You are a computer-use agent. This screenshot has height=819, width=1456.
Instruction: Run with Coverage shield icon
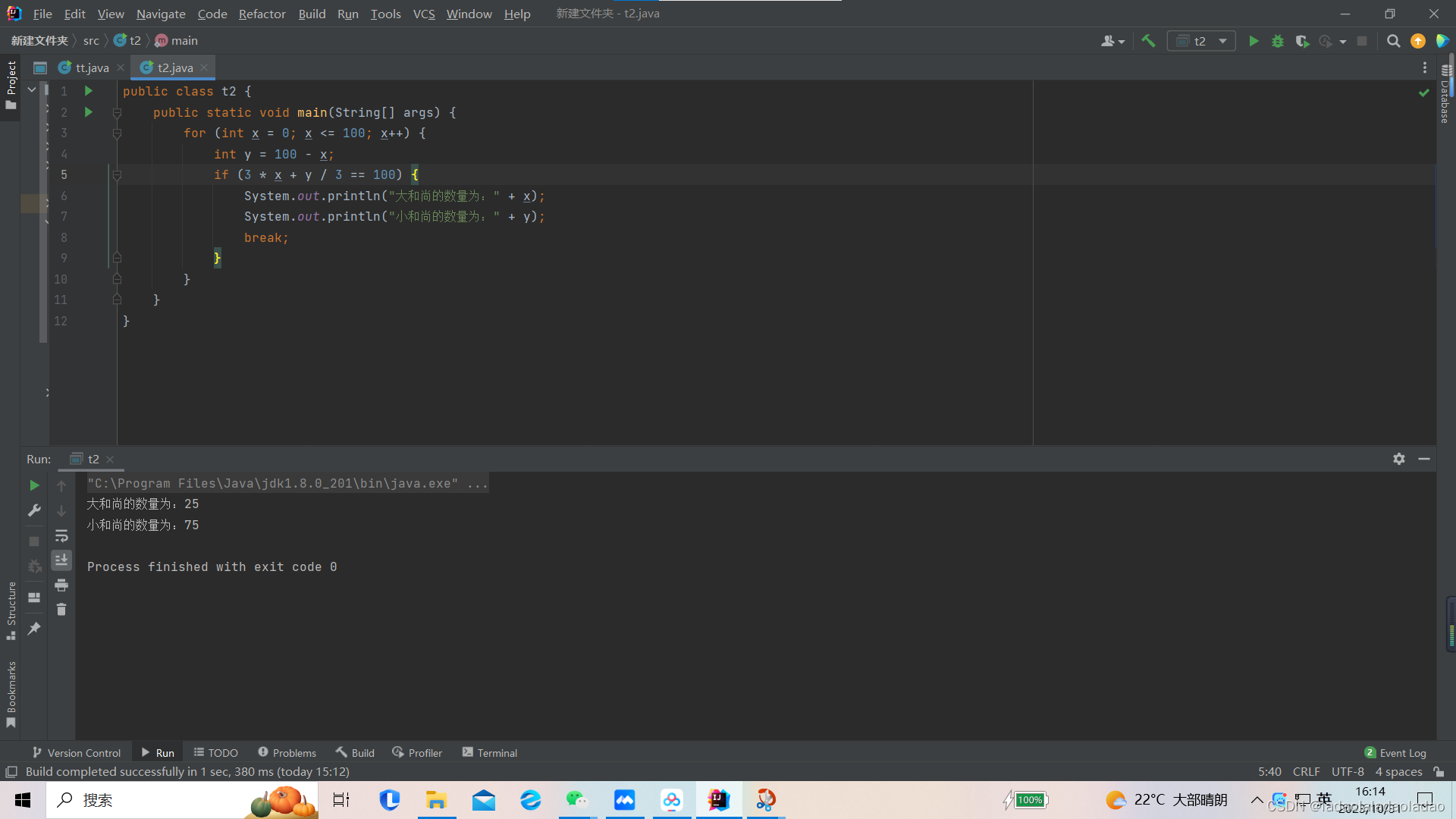[1302, 41]
